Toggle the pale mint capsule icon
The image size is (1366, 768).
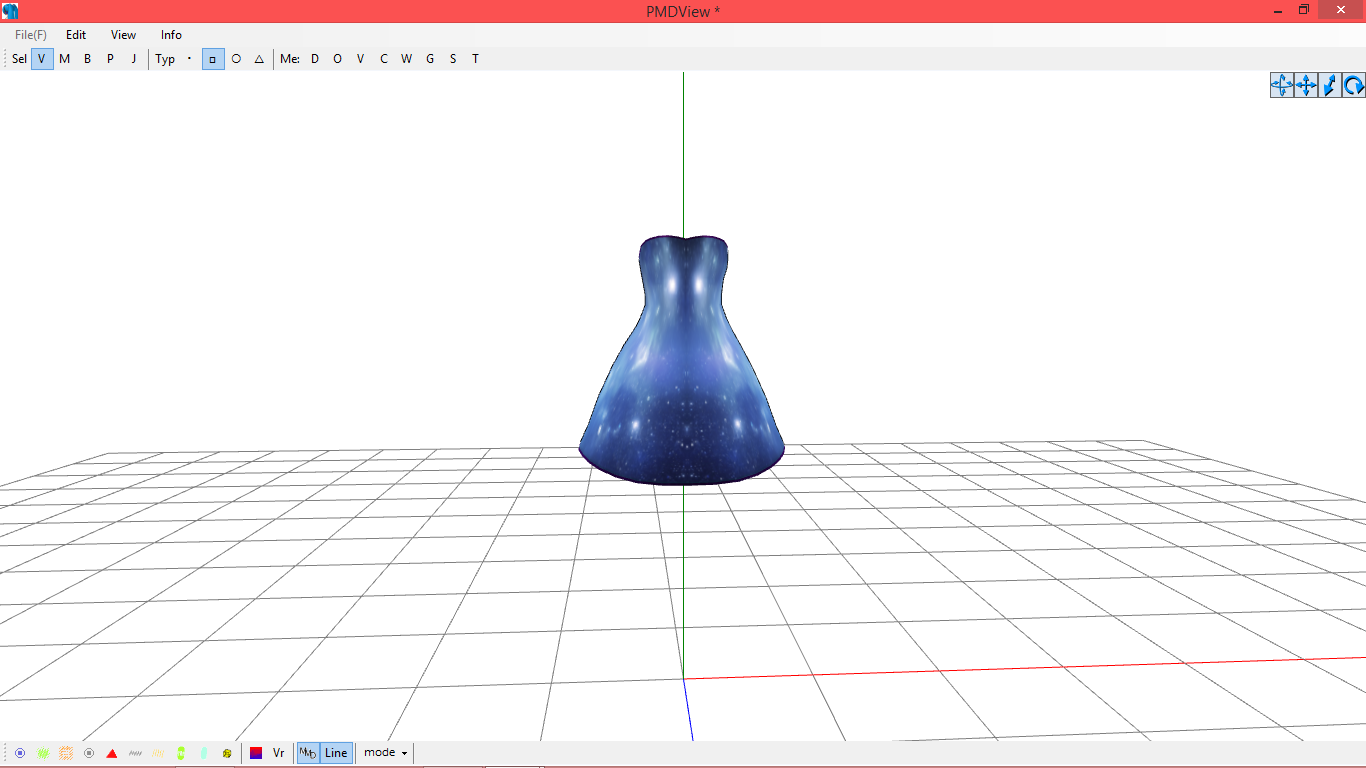tap(204, 753)
